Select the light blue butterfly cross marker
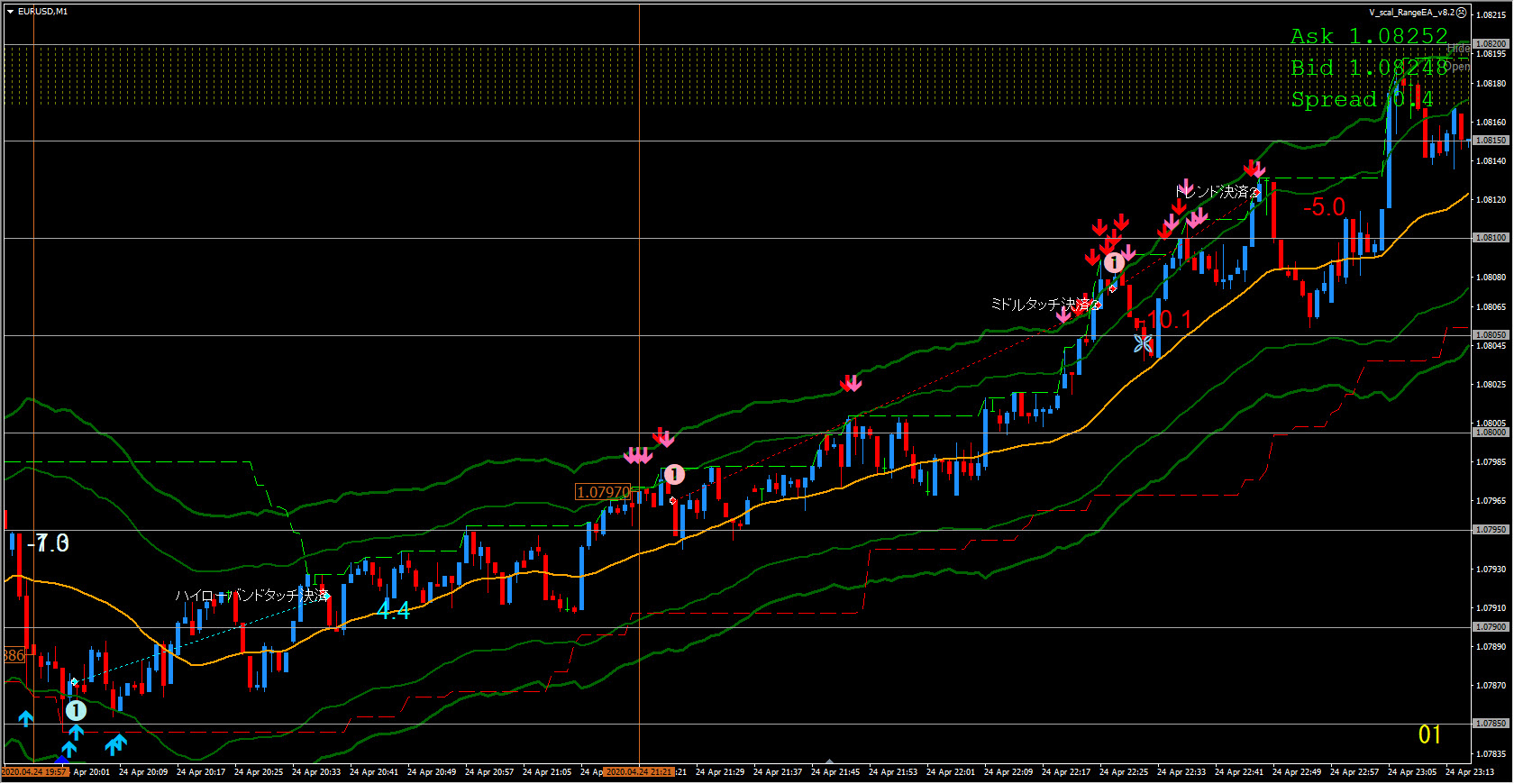1514x784 pixels. 1143,343
